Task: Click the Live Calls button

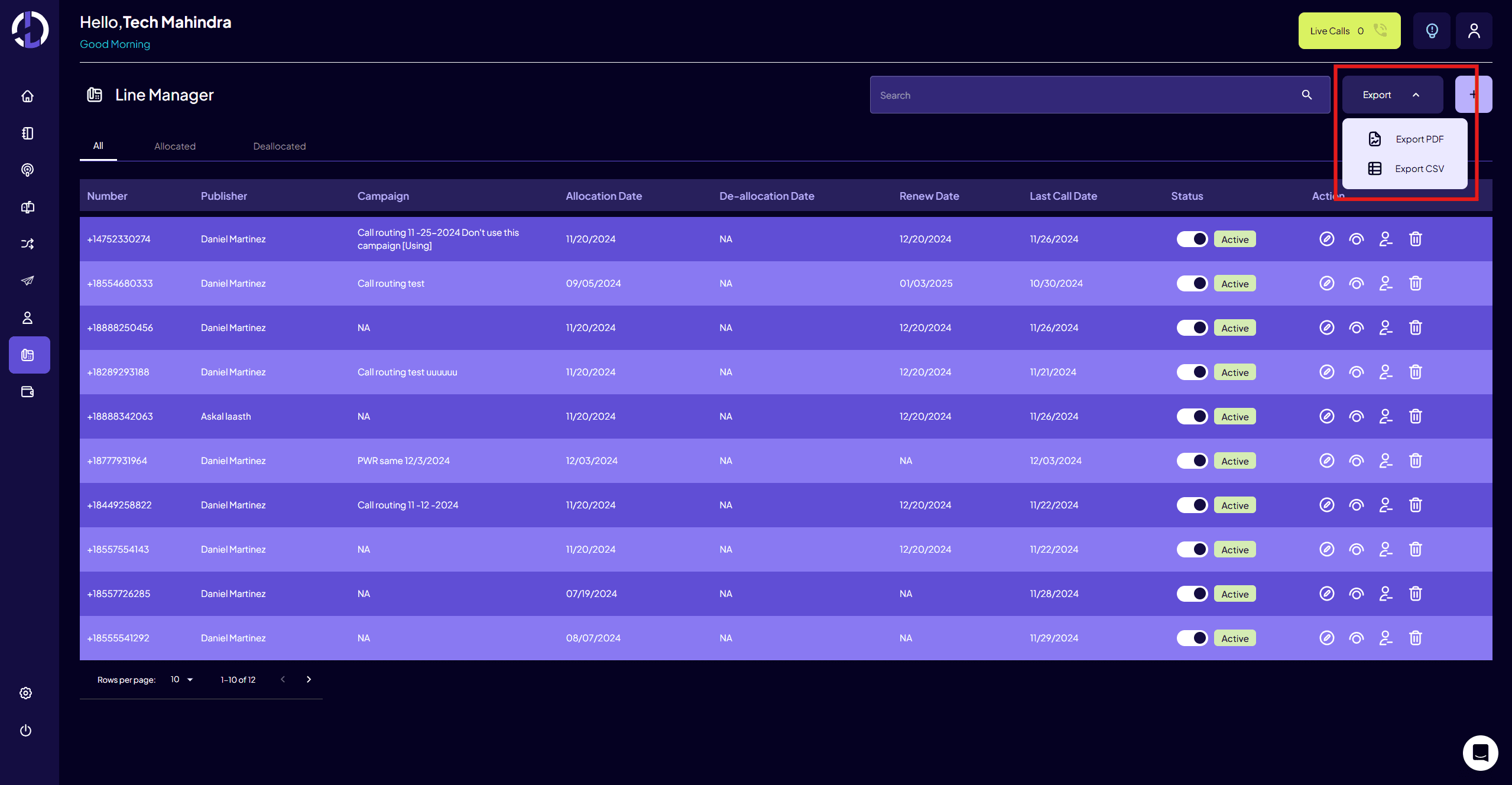Action: pos(1349,31)
